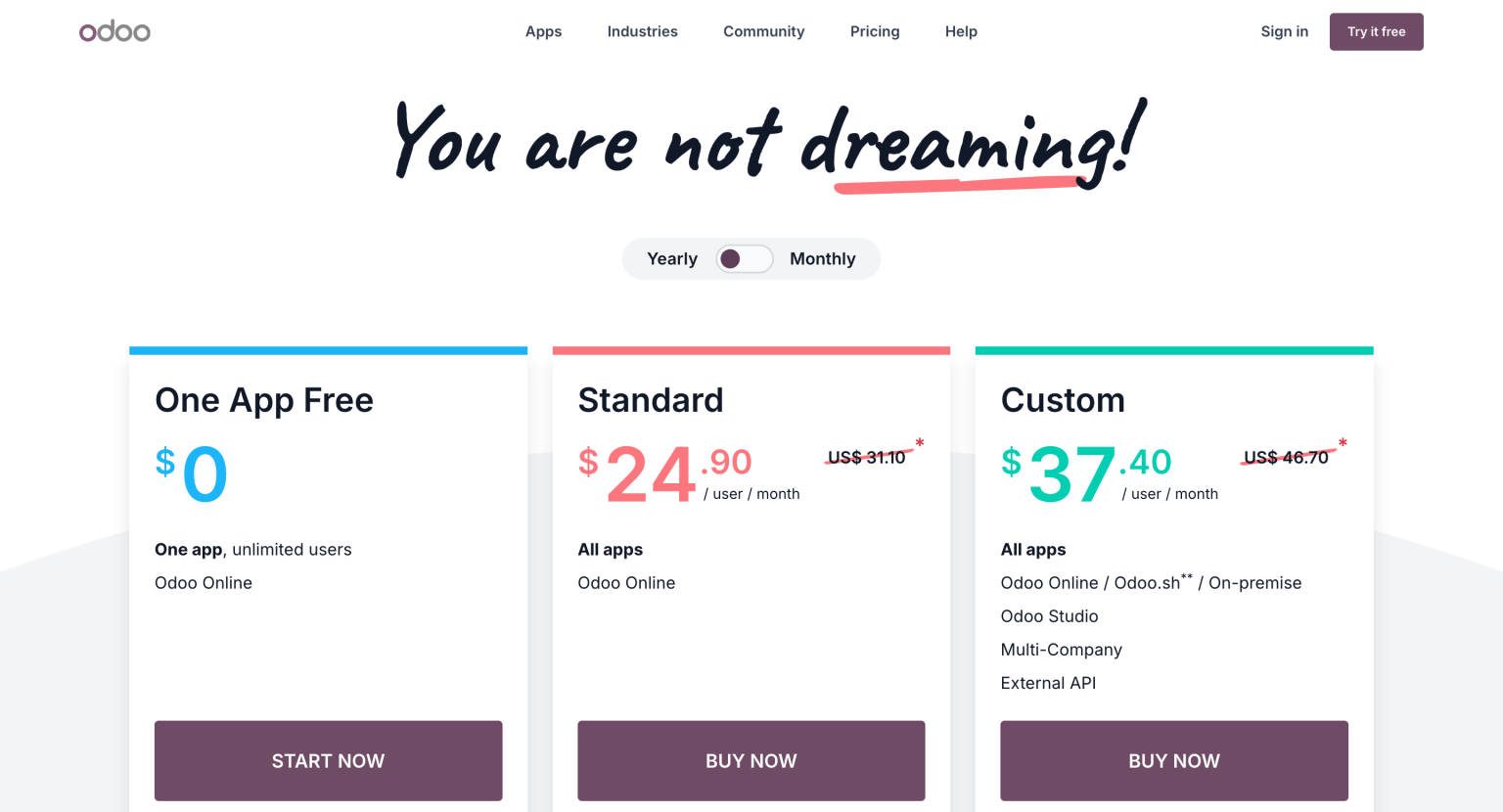1503x812 pixels.
Task: Click the Sign in link
Action: pyautogui.click(x=1284, y=31)
